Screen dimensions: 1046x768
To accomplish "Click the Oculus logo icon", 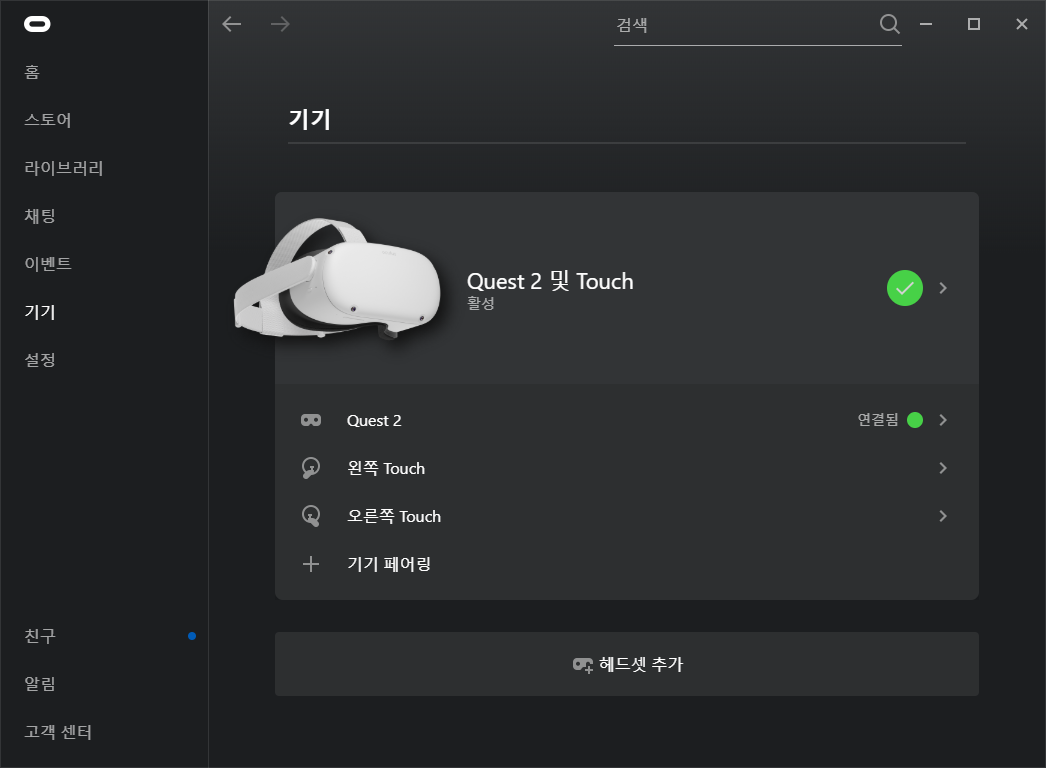I will click(x=37, y=24).
